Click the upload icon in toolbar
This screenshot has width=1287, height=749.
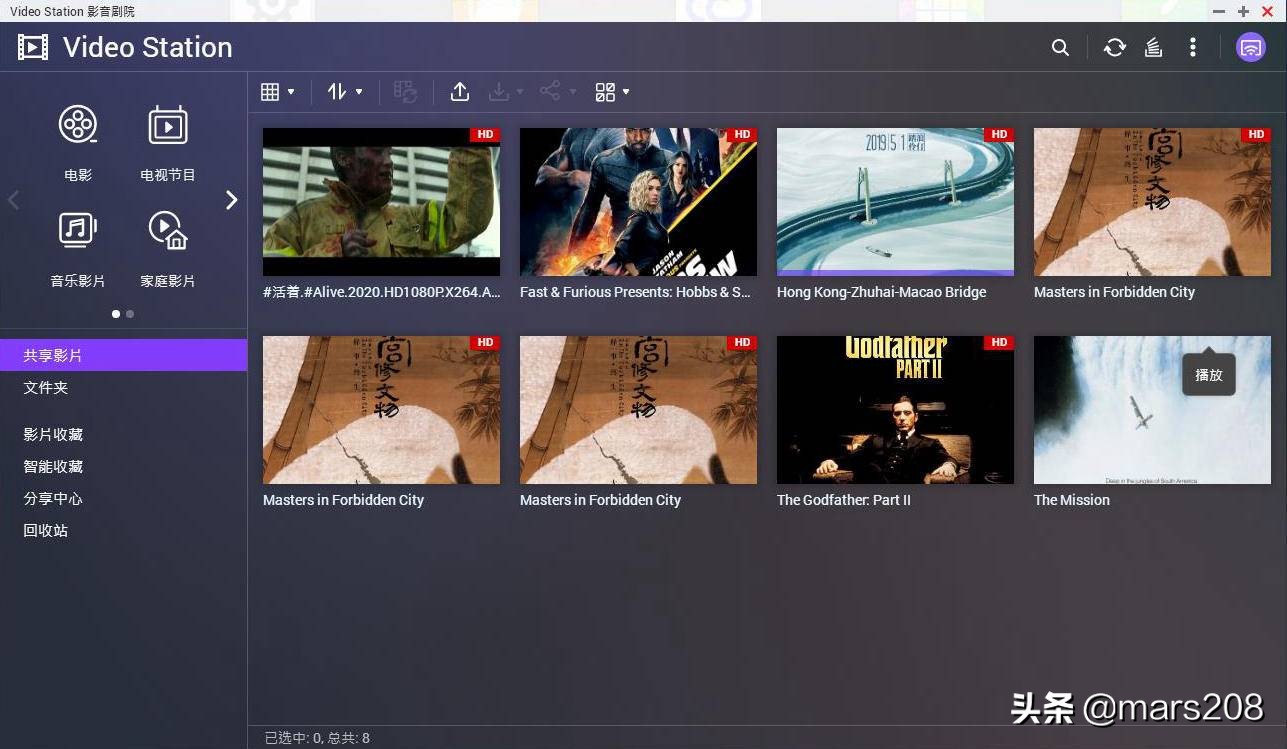tap(460, 92)
